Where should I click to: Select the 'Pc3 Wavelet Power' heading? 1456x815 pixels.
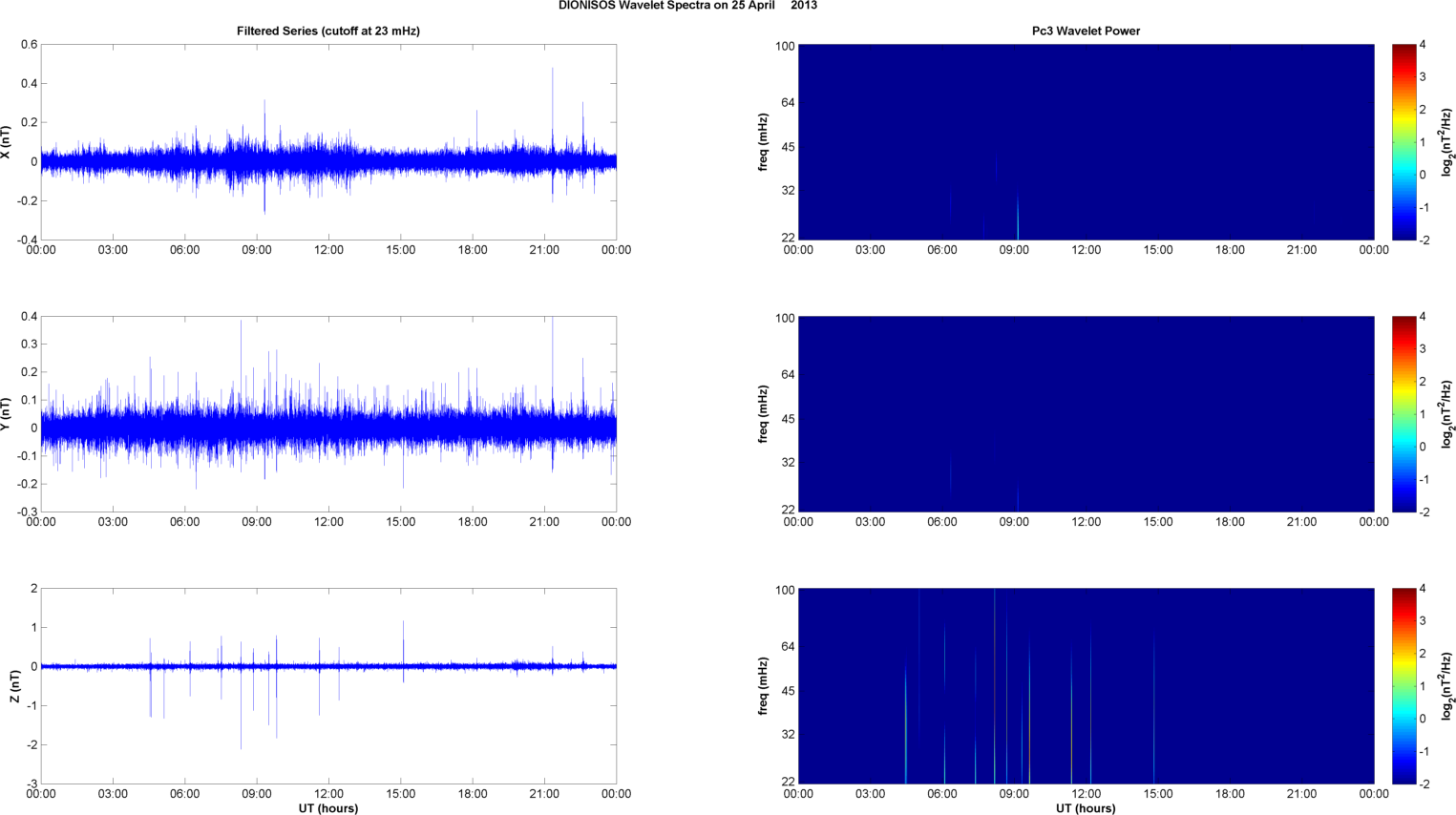pyautogui.click(x=1086, y=31)
